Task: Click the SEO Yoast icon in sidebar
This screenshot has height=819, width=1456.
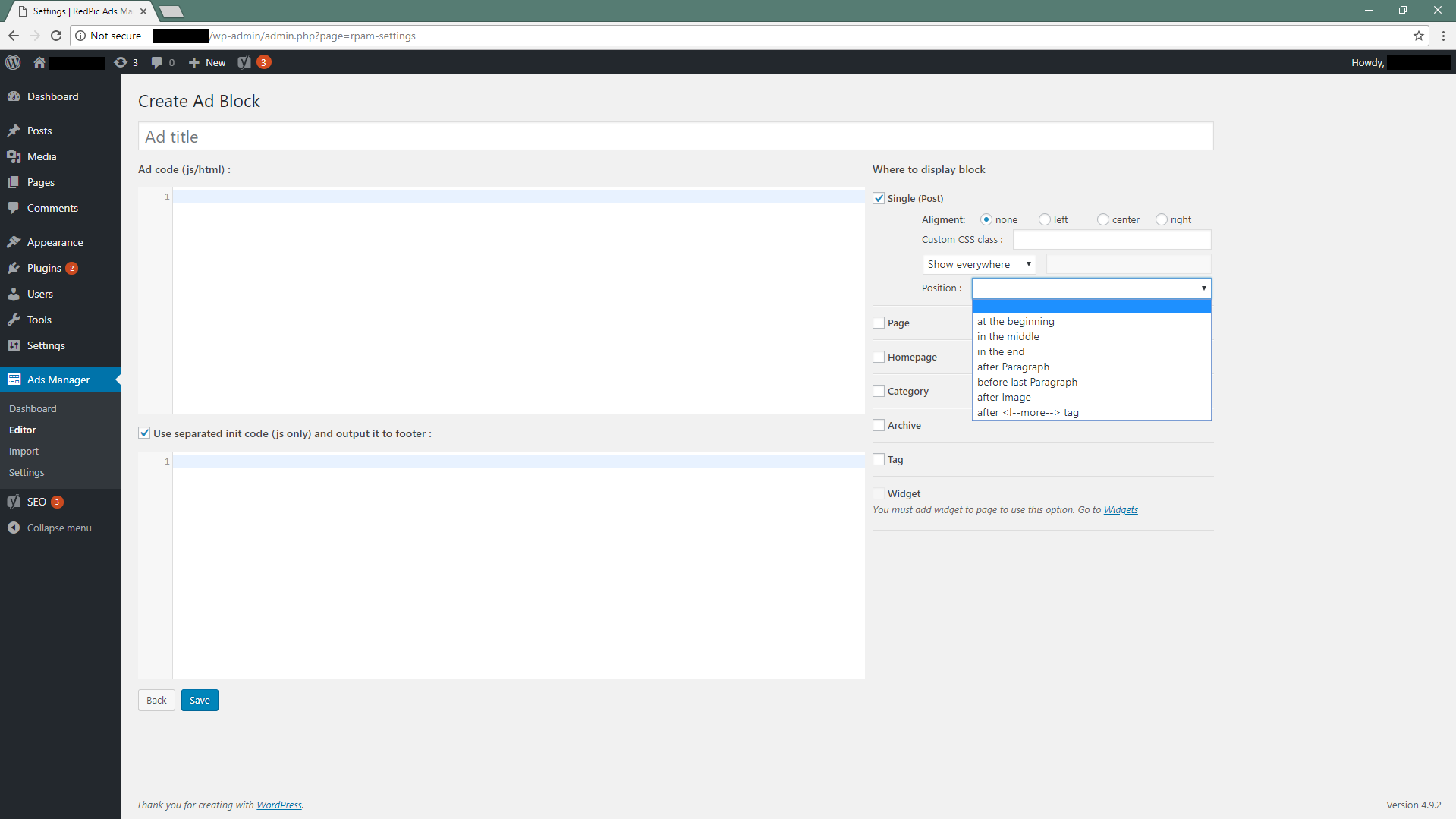Action: tap(14, 502)
